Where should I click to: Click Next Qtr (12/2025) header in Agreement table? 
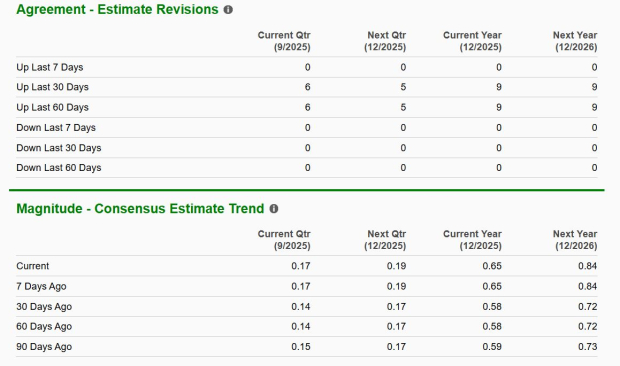(385, 41)
